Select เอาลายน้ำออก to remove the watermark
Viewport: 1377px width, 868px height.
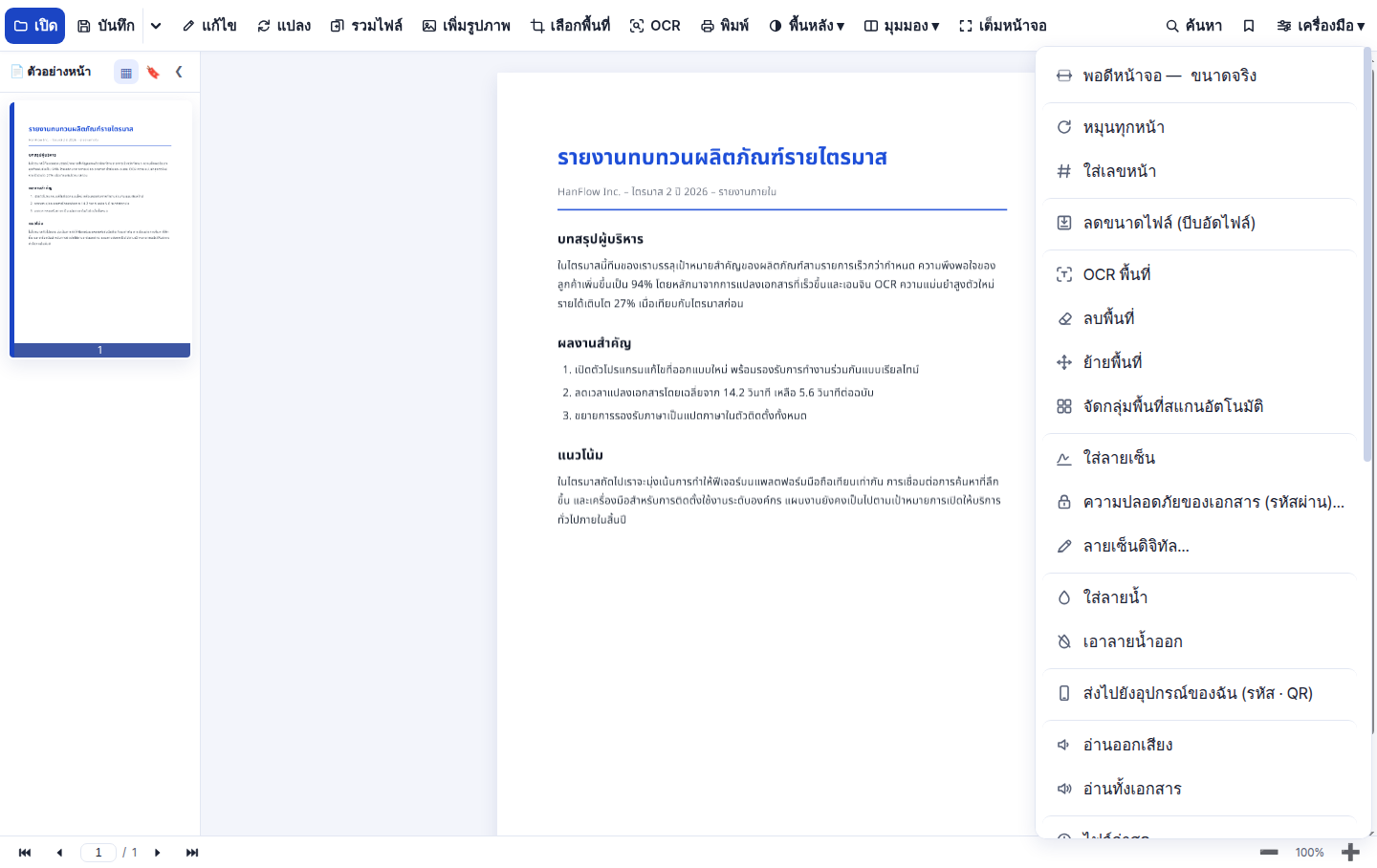point(1199,641)
